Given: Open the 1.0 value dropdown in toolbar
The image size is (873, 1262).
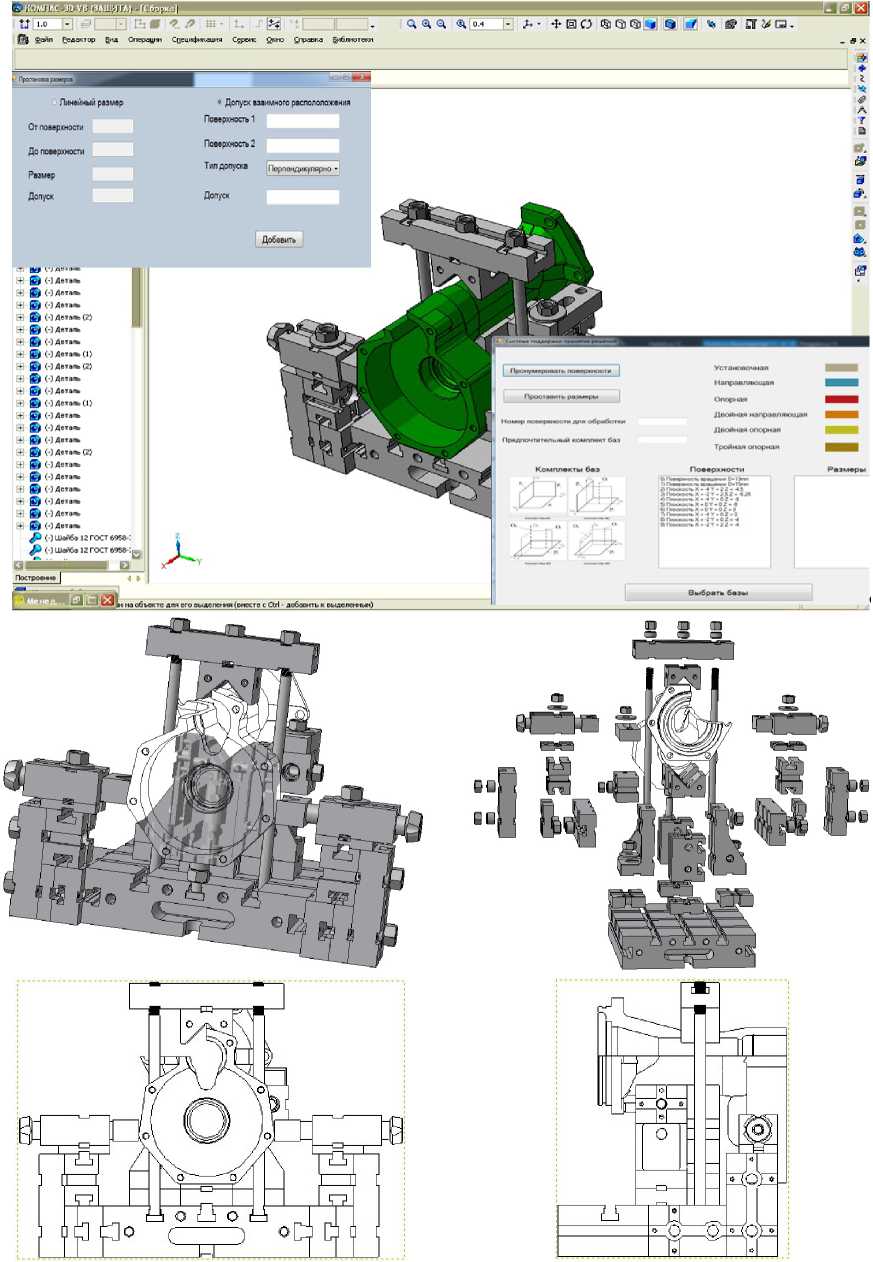Looking at the screenshot, I should pos(67,23).
